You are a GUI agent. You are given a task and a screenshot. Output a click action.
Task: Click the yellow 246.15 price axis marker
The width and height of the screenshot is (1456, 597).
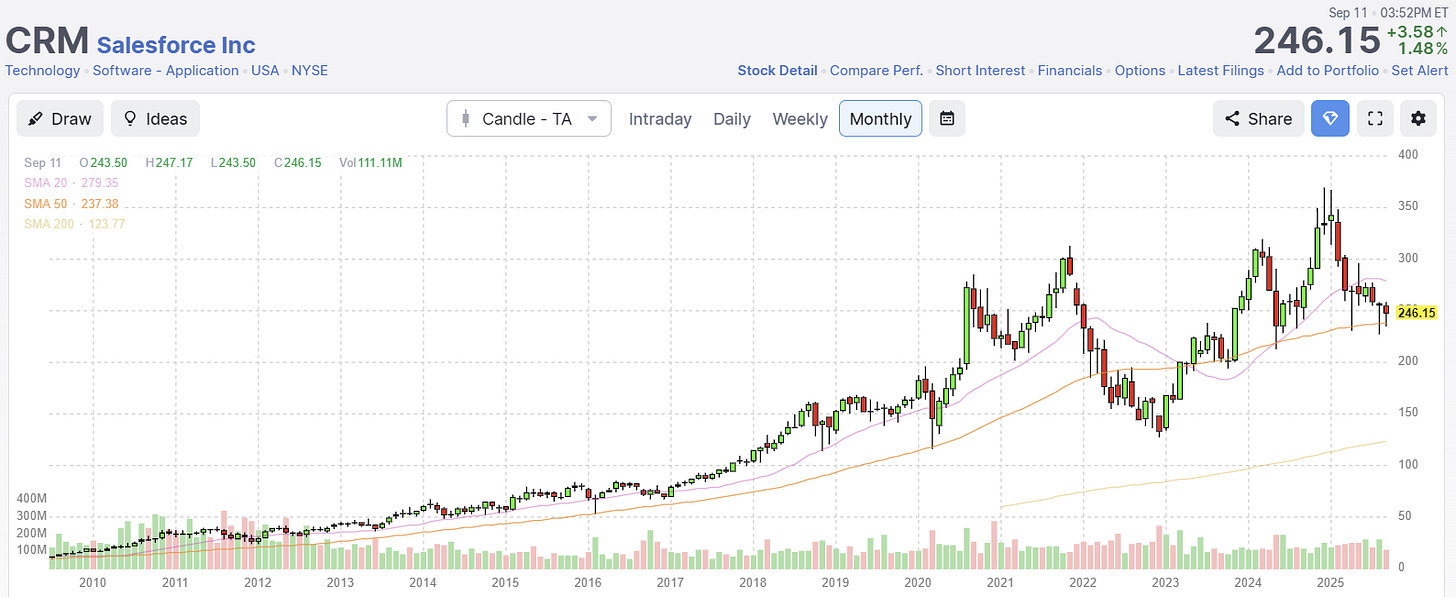[1417, 313]
